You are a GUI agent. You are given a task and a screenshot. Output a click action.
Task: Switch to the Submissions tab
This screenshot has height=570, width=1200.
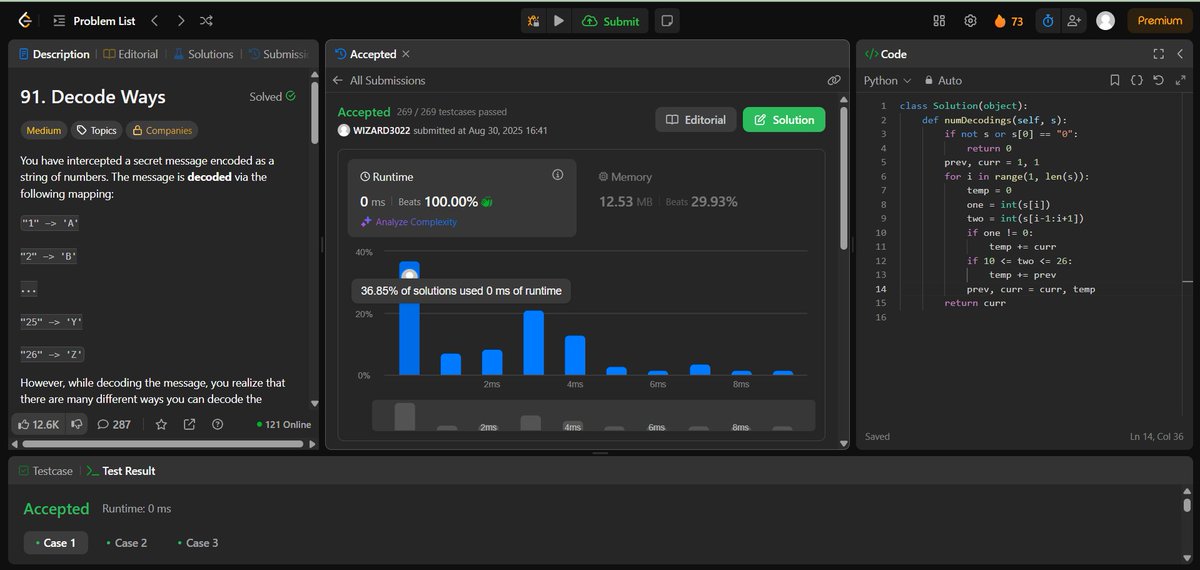(278, 54)
